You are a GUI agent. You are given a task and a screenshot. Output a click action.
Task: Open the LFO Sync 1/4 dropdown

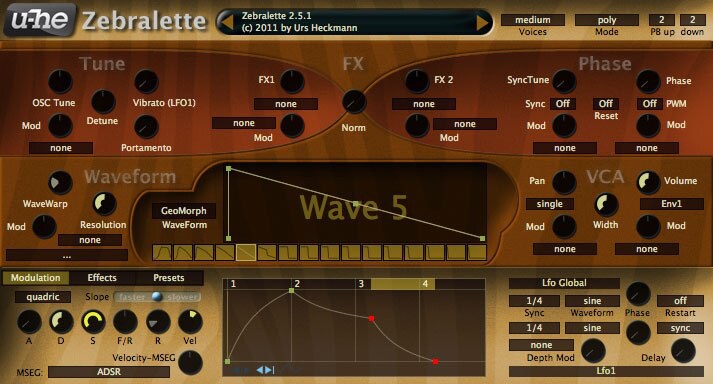(x=534, y=301)
